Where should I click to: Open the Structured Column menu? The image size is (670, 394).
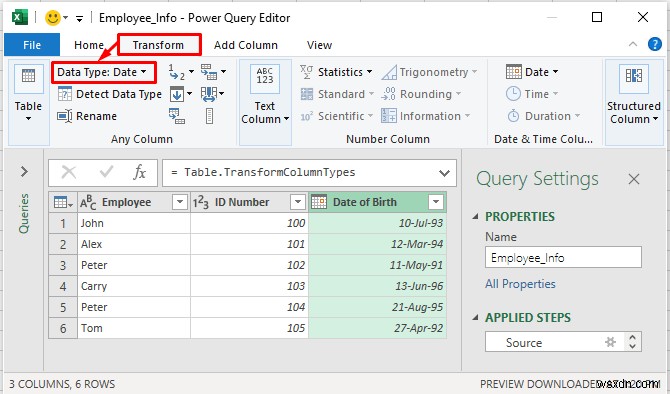634,95
